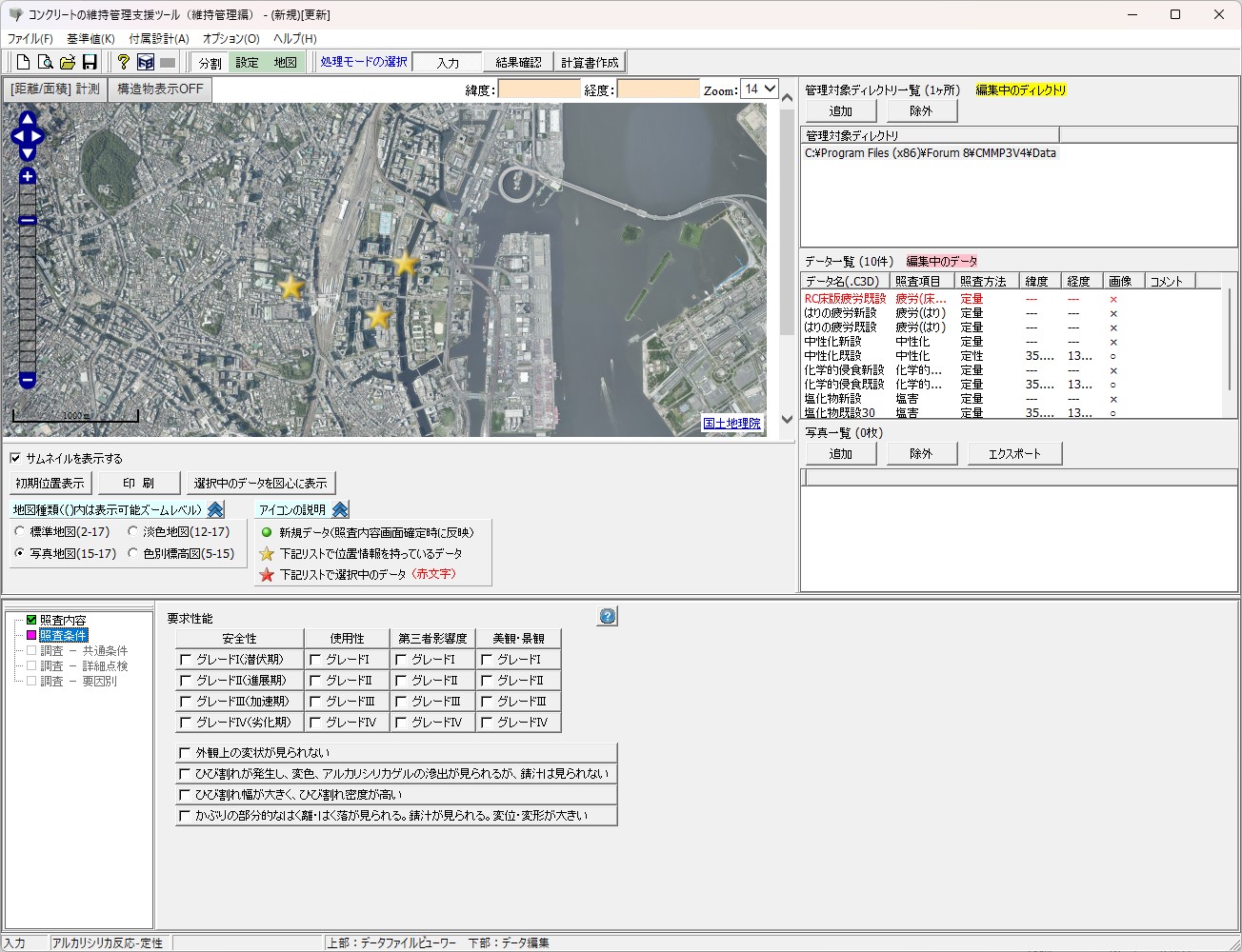Open the Zoom level dropdown
1242x952 pixels.
[759, 89]
